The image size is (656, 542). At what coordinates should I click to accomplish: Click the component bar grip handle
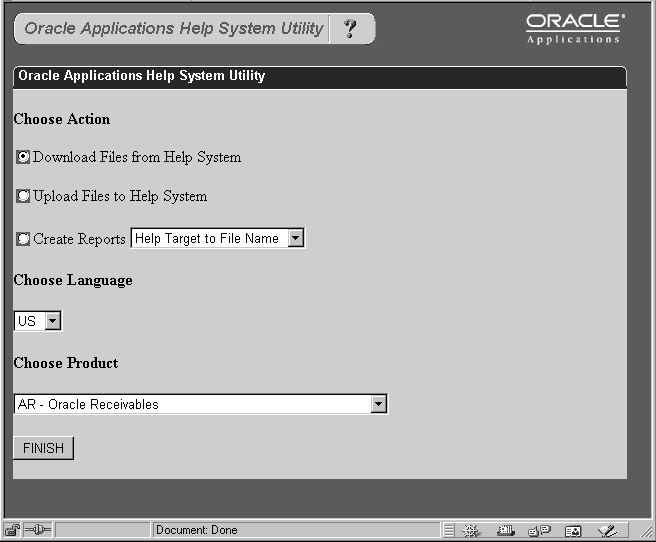(448, 530)
